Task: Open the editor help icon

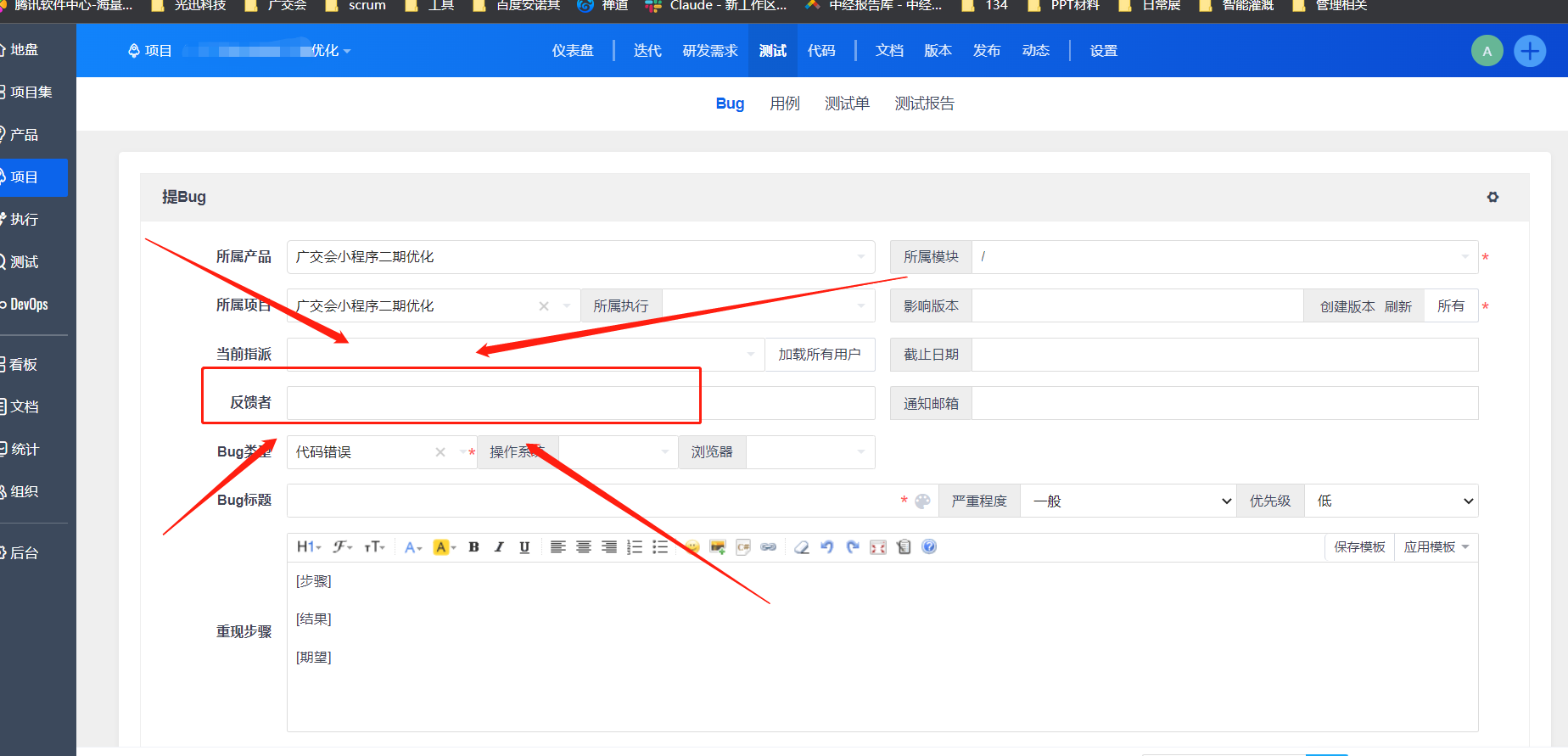Action: pyautogui.click(x=929, y=547)
